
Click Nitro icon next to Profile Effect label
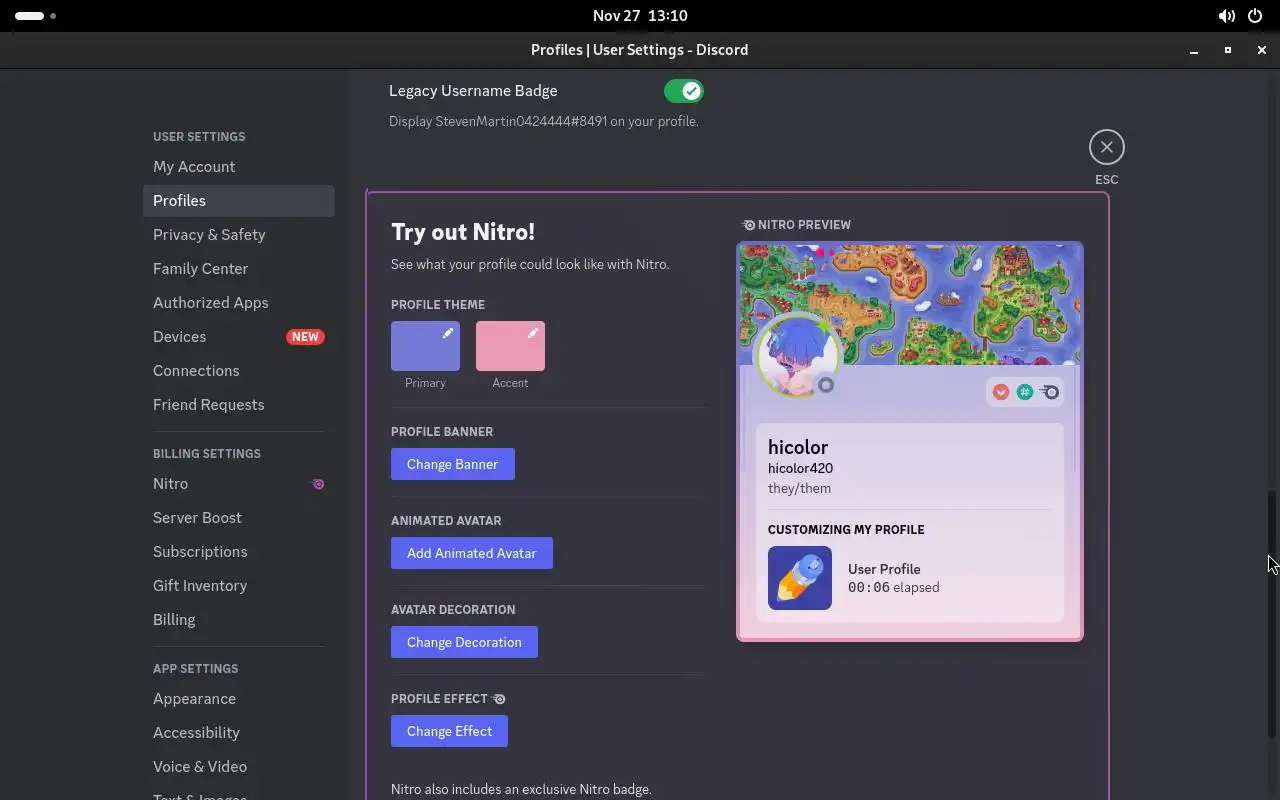pyautogui.click(x=499, y=699)
